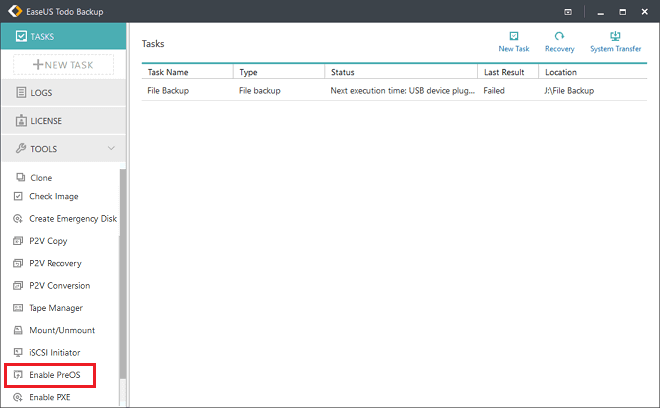This screenshot has width=660, height=408.
Task: Sort tasks by Last Result column
Action: pyautogui.click(x=507, y=72)
